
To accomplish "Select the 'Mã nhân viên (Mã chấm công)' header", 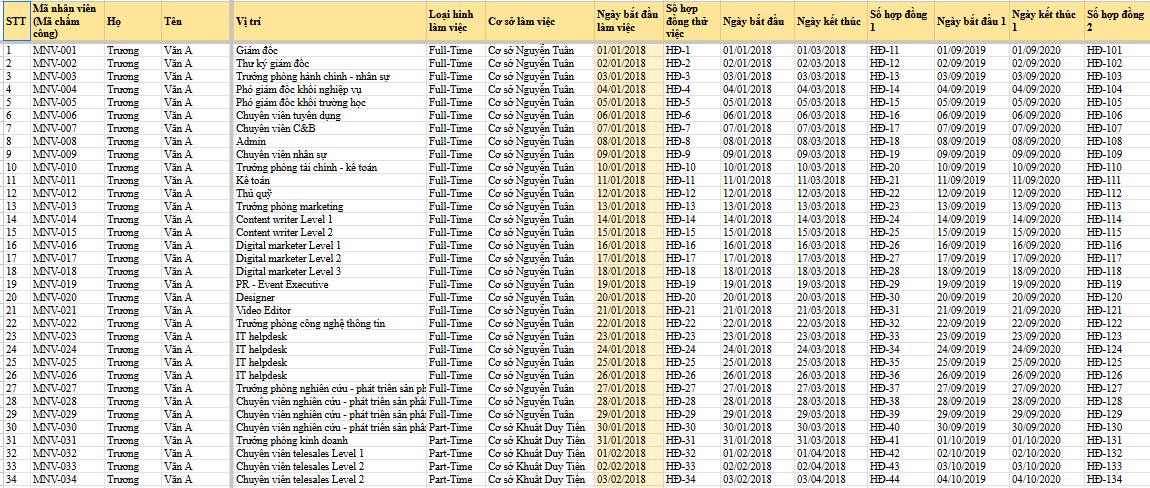I will [67, 21].
